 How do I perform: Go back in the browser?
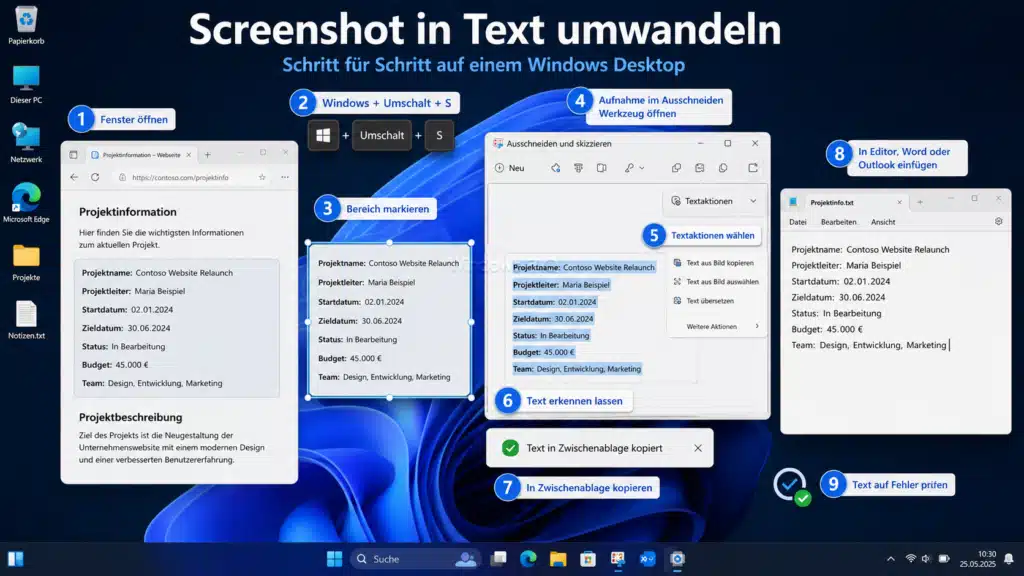[x=74, y=177]
